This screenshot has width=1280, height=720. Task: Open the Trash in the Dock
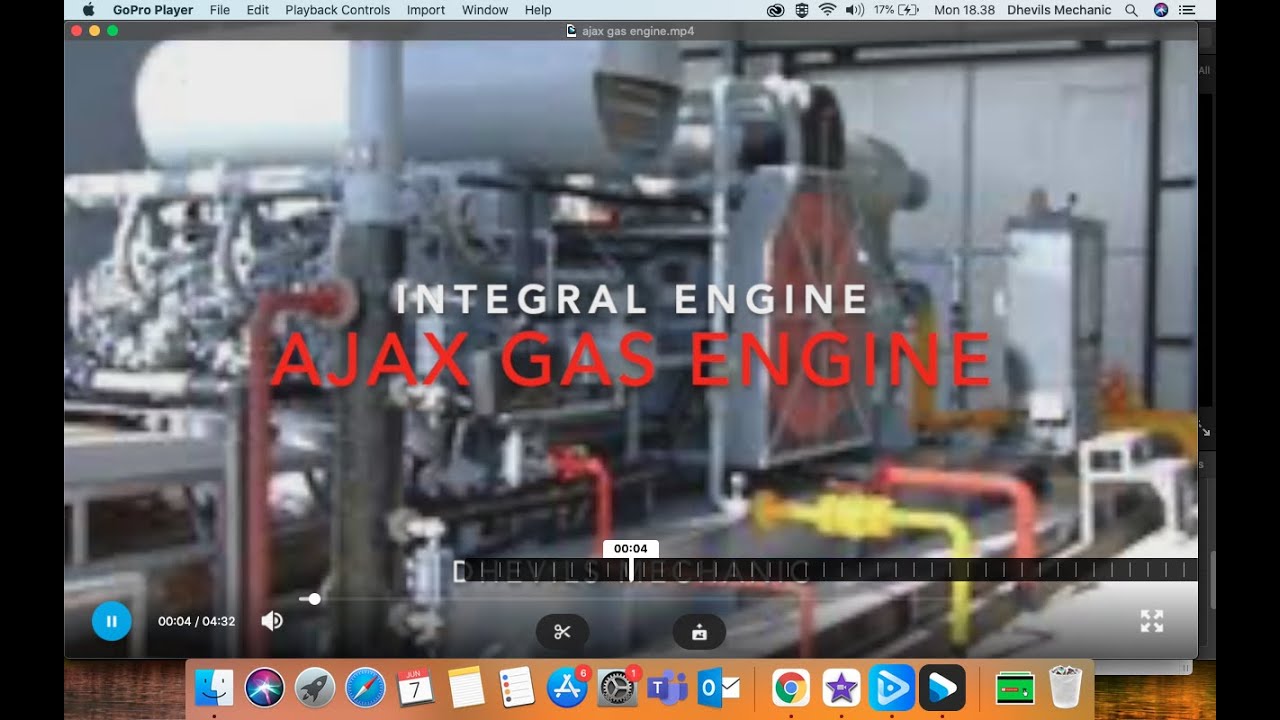1066,688
